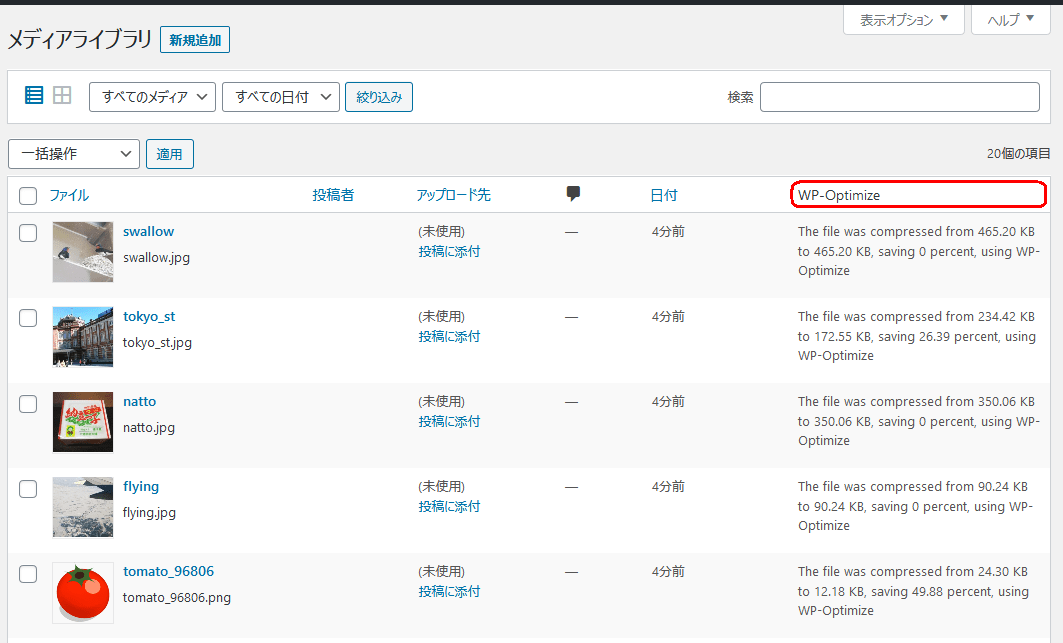The image size is (1063, 643).
Task: Open the すべての日付 date dropdown
Action: (281, 97)
